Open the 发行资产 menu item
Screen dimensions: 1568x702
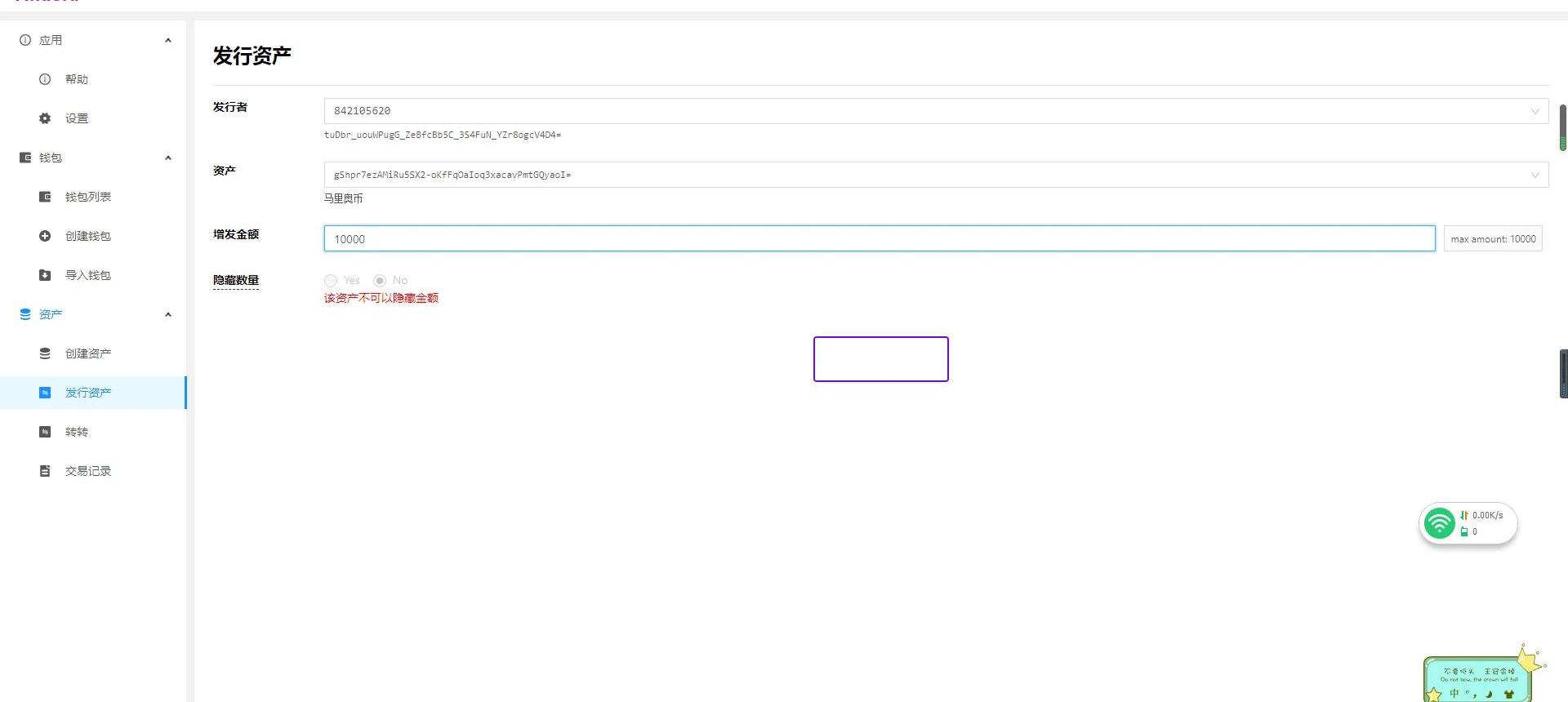point(88,393)
